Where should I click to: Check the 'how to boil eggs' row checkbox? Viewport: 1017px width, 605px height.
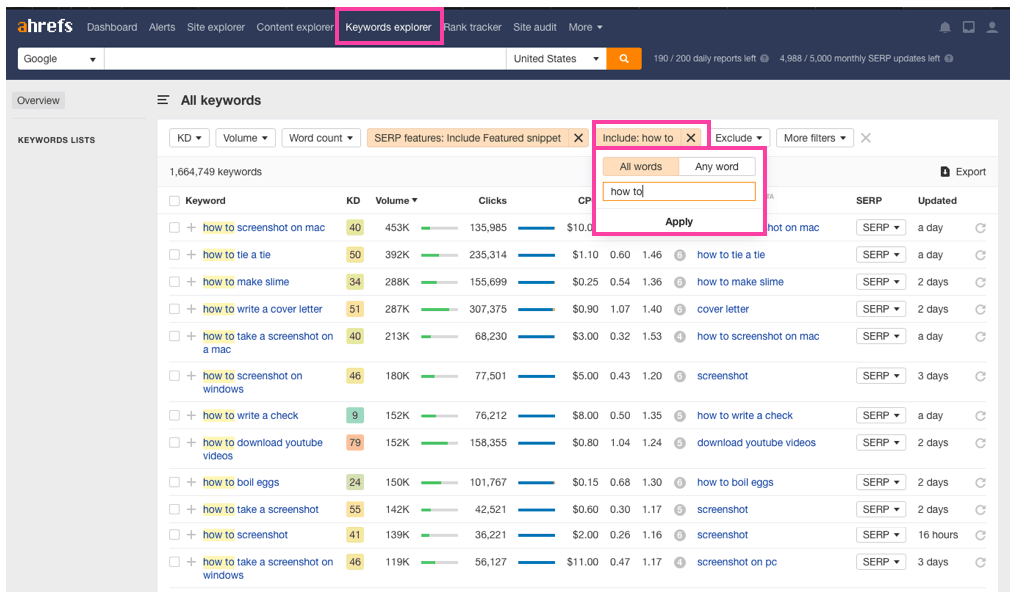pos(175,482)
